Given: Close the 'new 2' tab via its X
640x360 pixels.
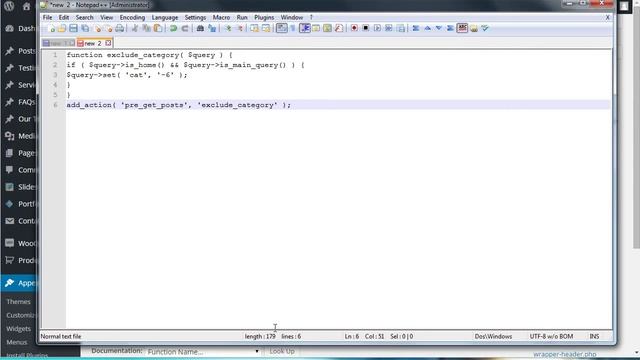Looking at the screenshot, I should coord(108,42).
